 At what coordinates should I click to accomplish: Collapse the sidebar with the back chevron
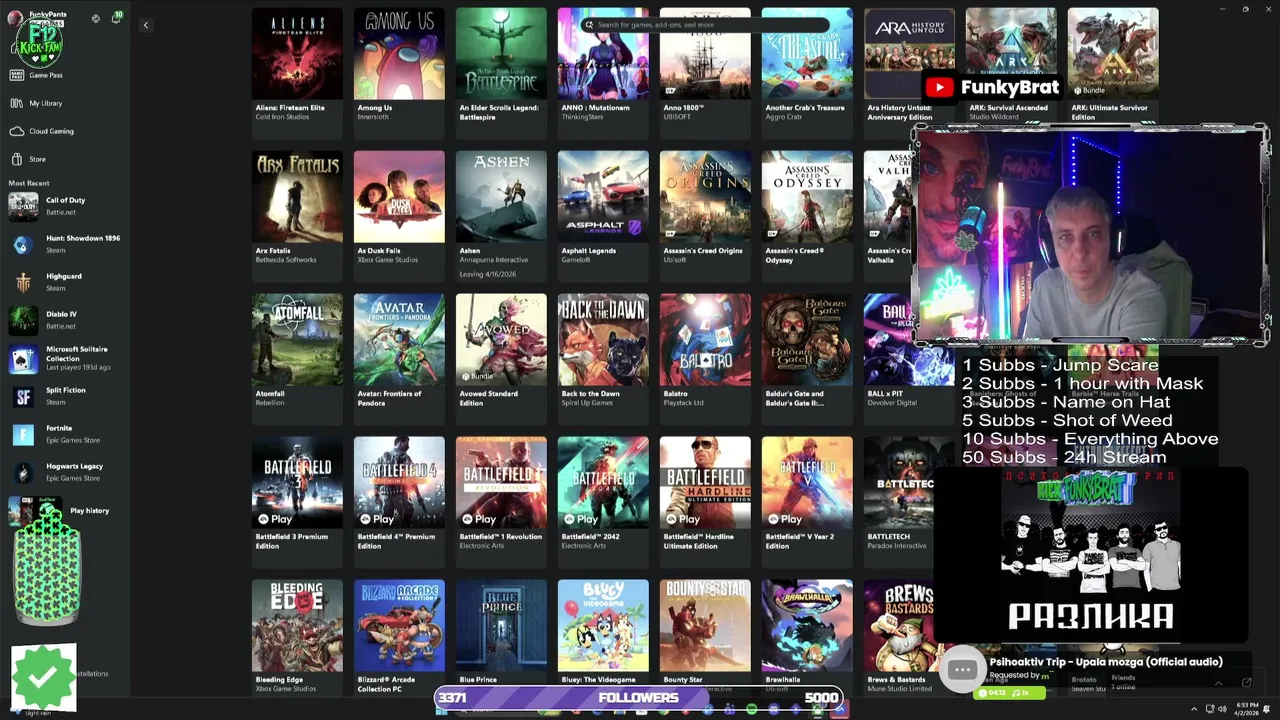point(145,25)
